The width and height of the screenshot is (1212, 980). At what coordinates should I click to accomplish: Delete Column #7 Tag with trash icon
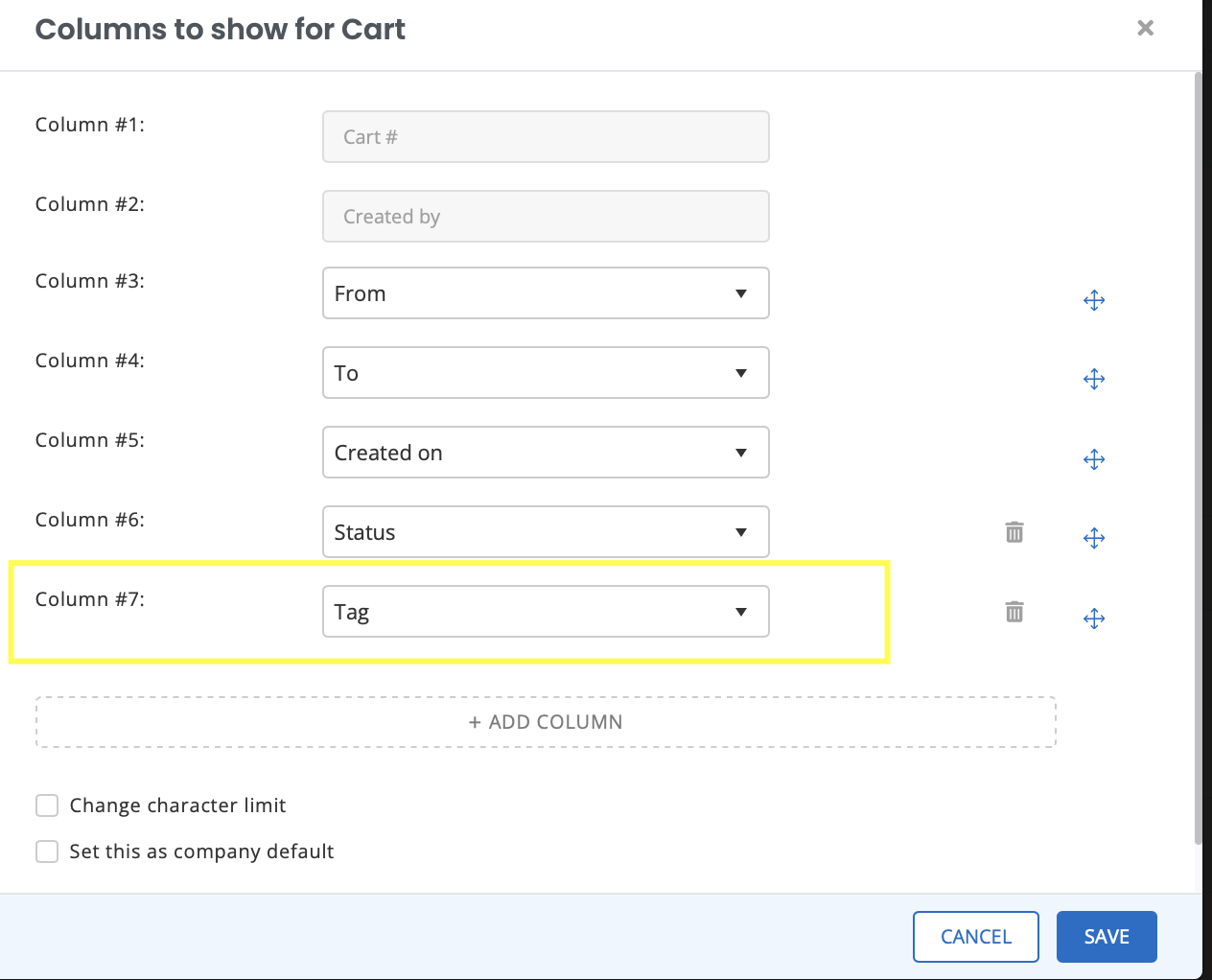pos(1014,612)
